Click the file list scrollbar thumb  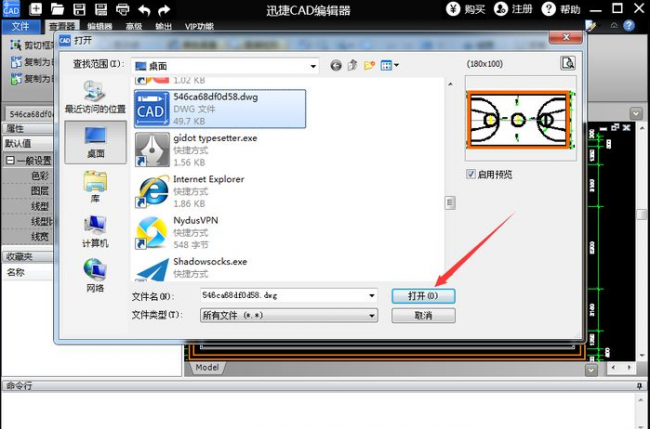point(450,203)
